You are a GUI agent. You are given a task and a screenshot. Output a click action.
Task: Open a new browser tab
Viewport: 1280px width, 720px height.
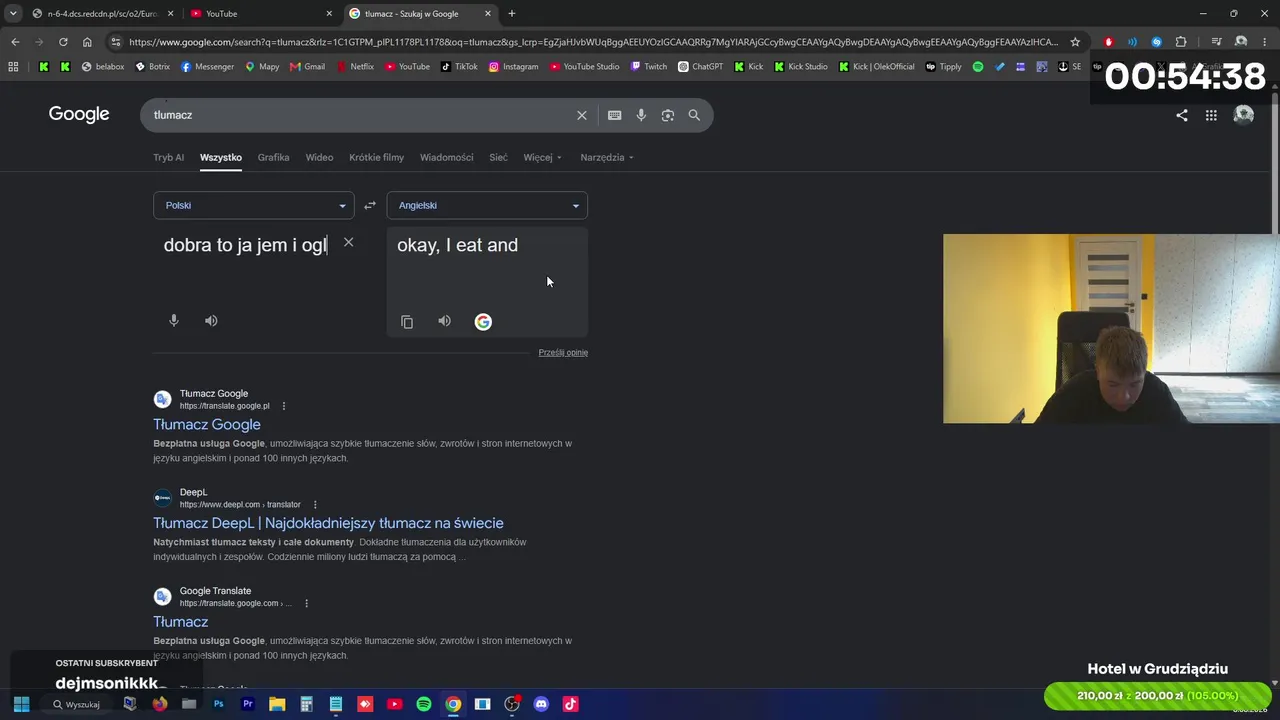click(x=512, y=14)
